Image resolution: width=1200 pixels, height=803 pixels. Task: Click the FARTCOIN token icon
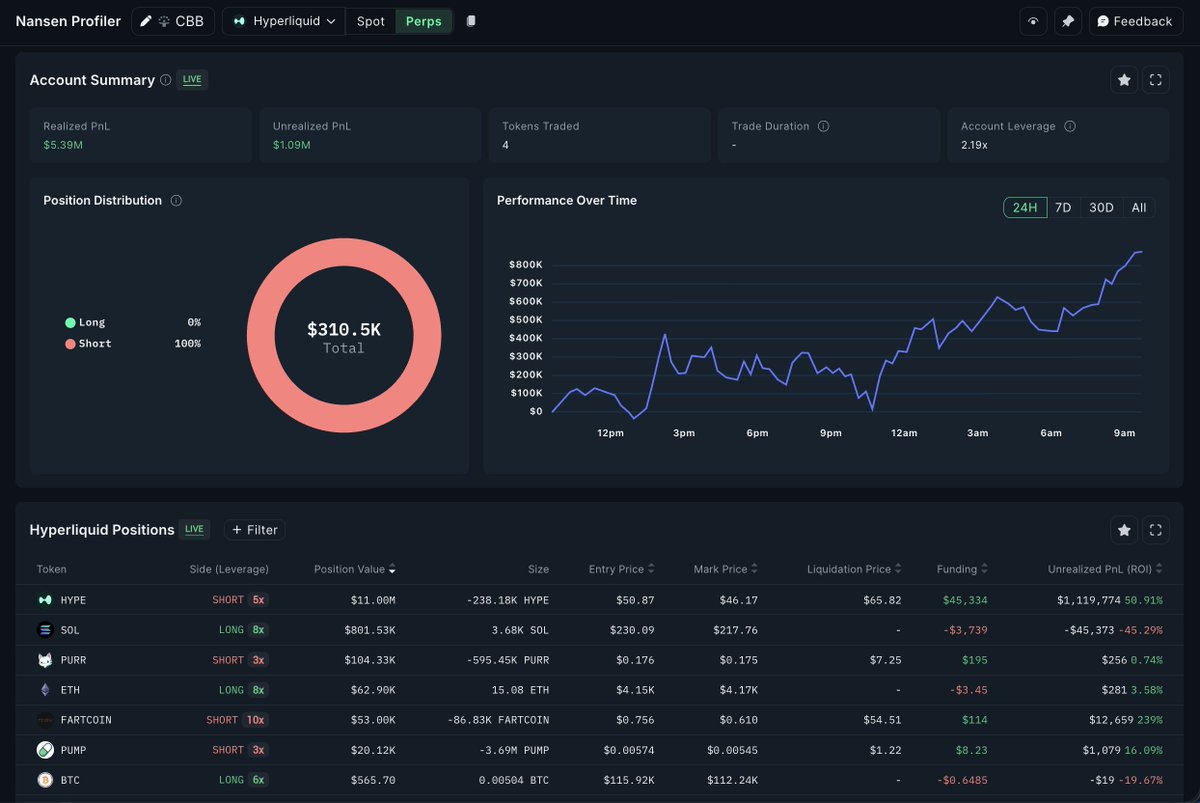click(44, 720)
